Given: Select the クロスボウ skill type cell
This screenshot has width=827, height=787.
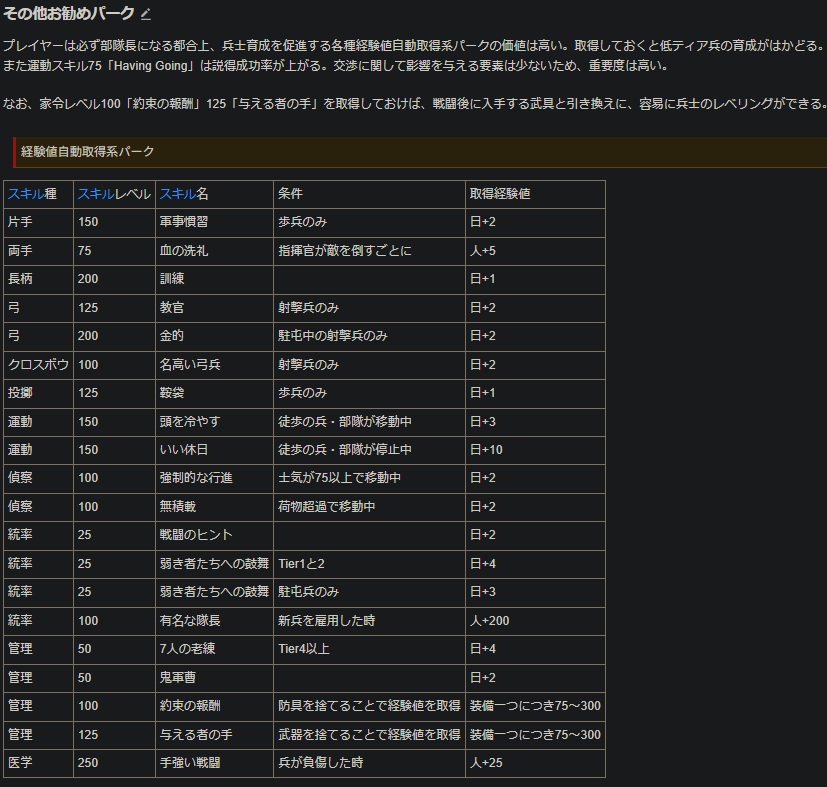Looking at the screenshot, I should 37,365.
